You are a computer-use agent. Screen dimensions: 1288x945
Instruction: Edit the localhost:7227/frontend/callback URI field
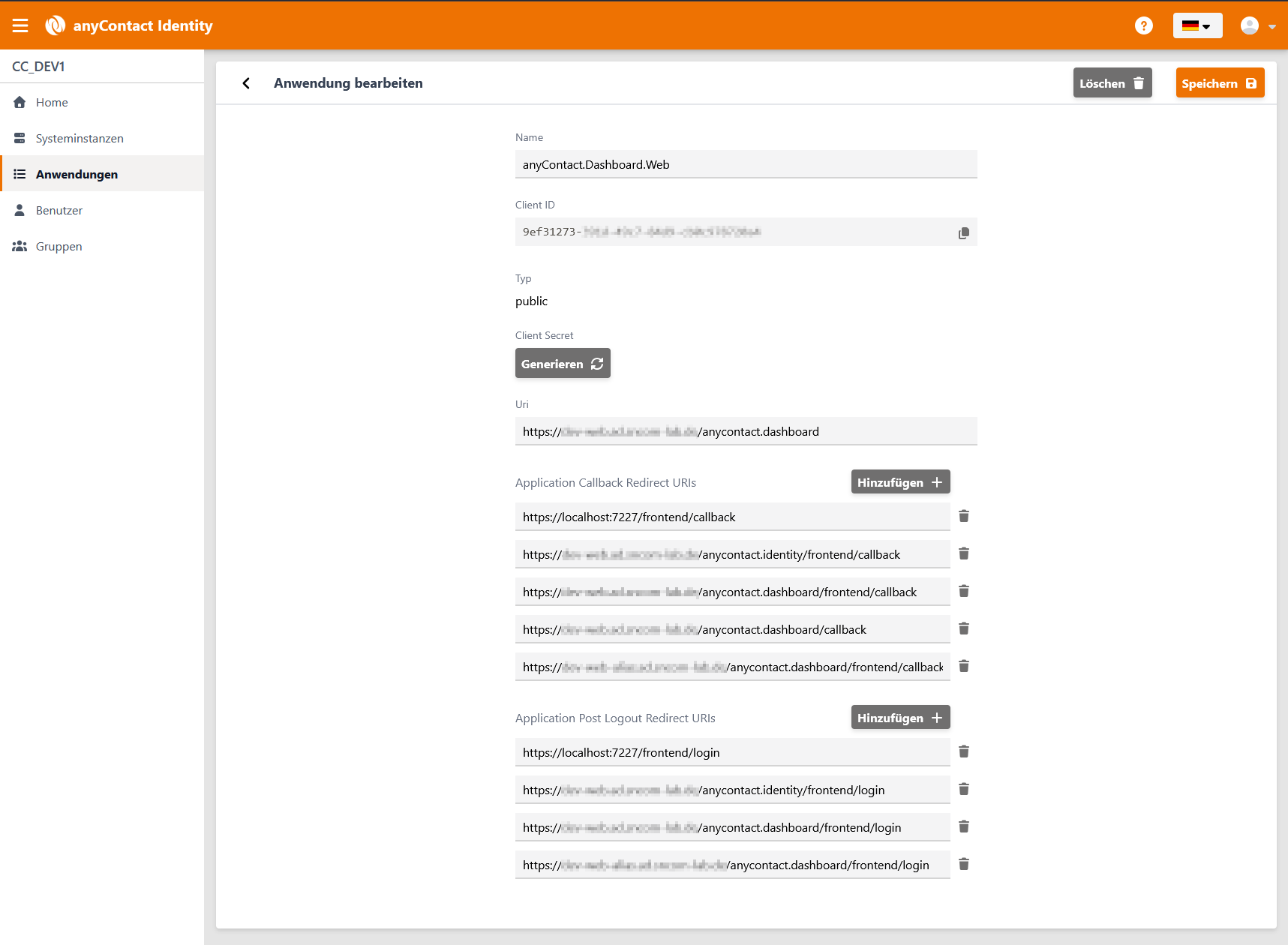point(732,517)
